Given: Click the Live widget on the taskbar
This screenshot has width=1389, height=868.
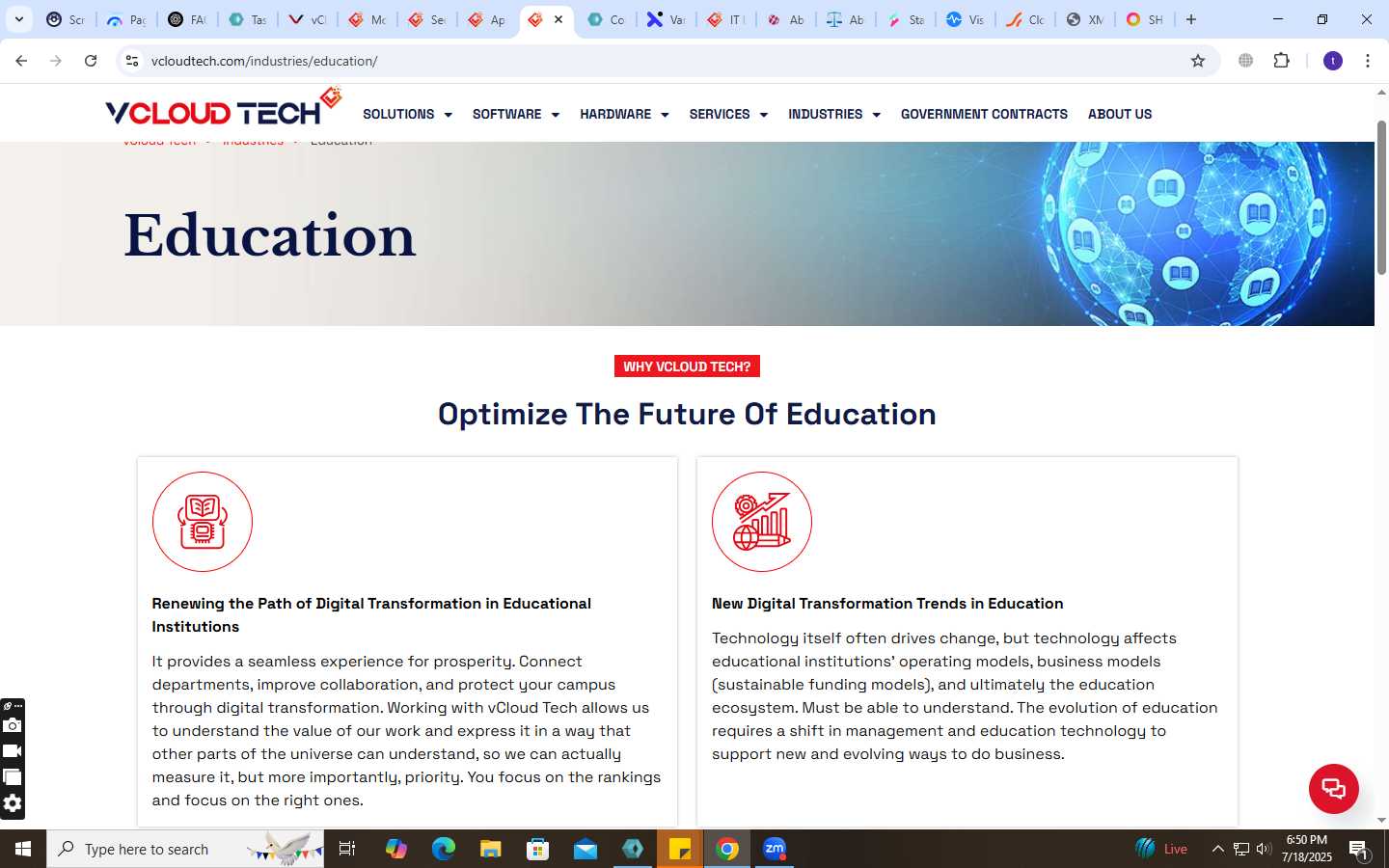Looking at the screenshot, I should (x=1162, y=849).
